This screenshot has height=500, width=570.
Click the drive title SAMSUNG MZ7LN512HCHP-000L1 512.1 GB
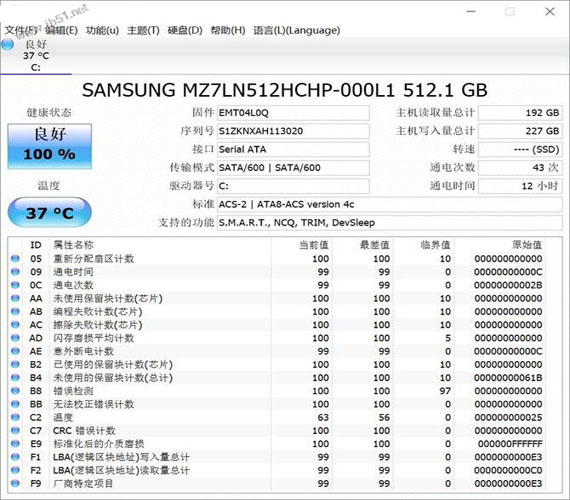[285, 90]
